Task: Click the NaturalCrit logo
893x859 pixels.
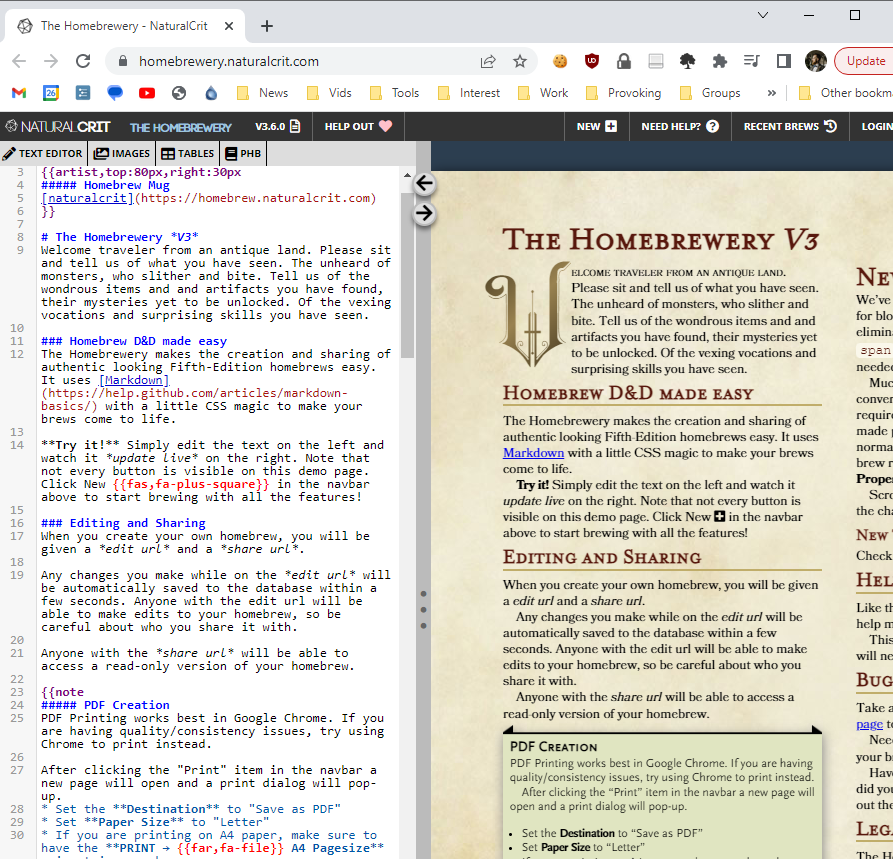Action: tap(58, 126)
